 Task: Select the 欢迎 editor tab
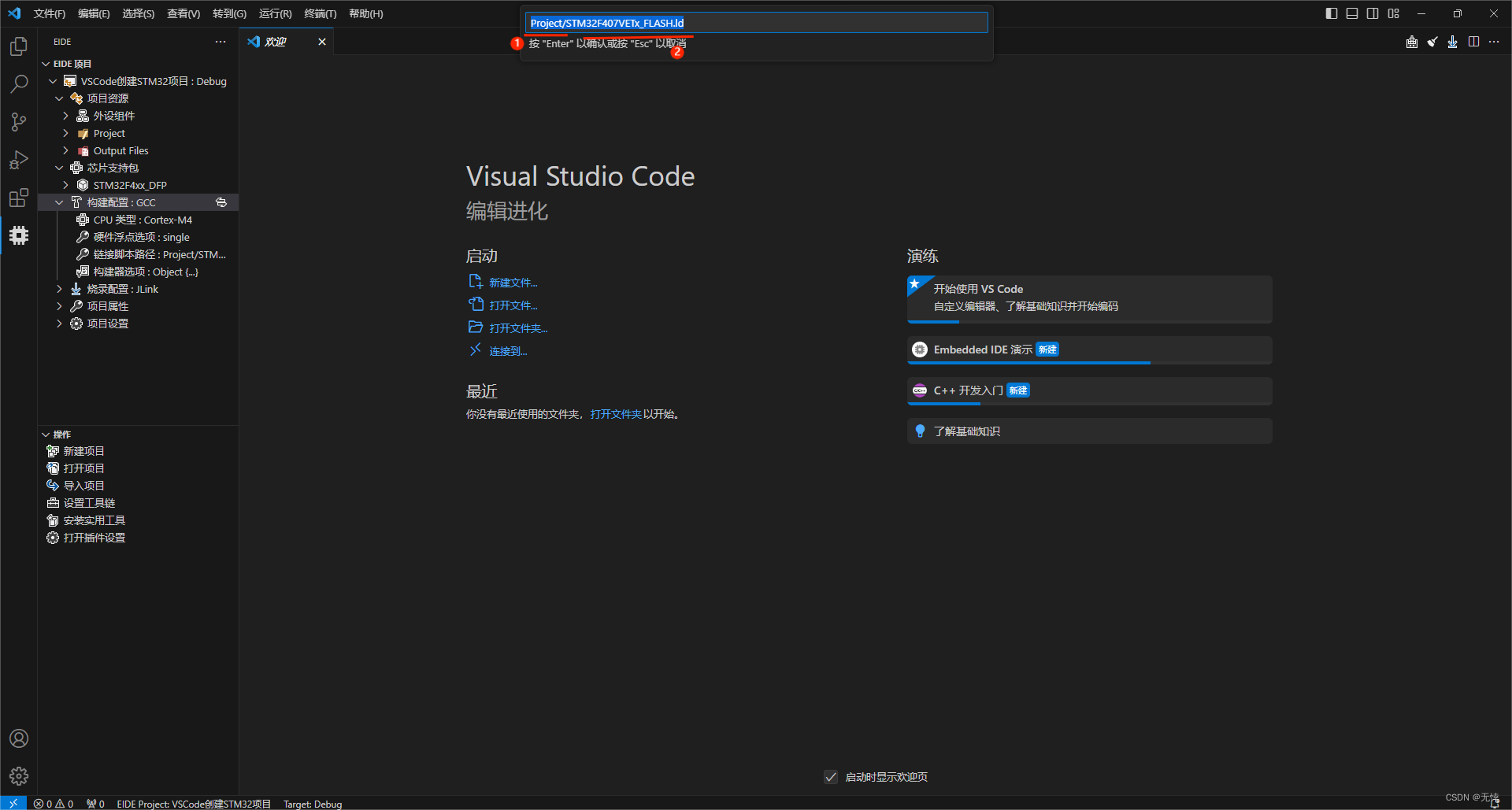coord(287,42)
